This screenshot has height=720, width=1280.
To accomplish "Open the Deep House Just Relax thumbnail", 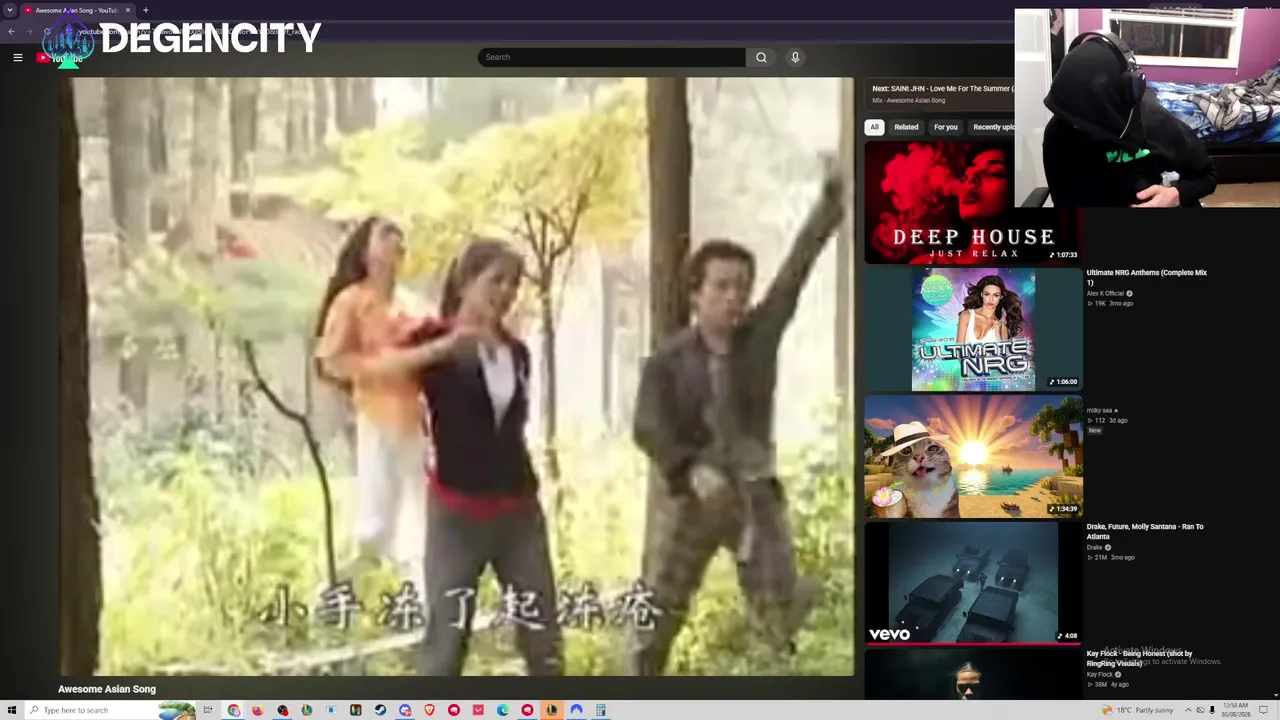I will [973, 202].
